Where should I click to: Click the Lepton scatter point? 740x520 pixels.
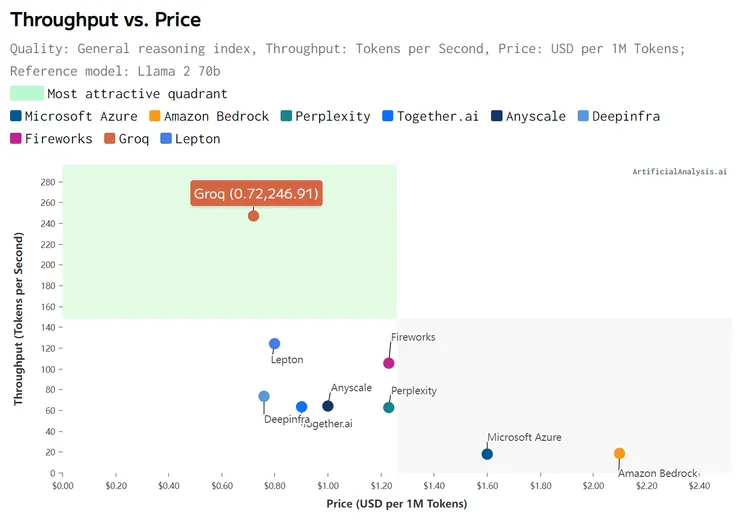coord(275,344)
